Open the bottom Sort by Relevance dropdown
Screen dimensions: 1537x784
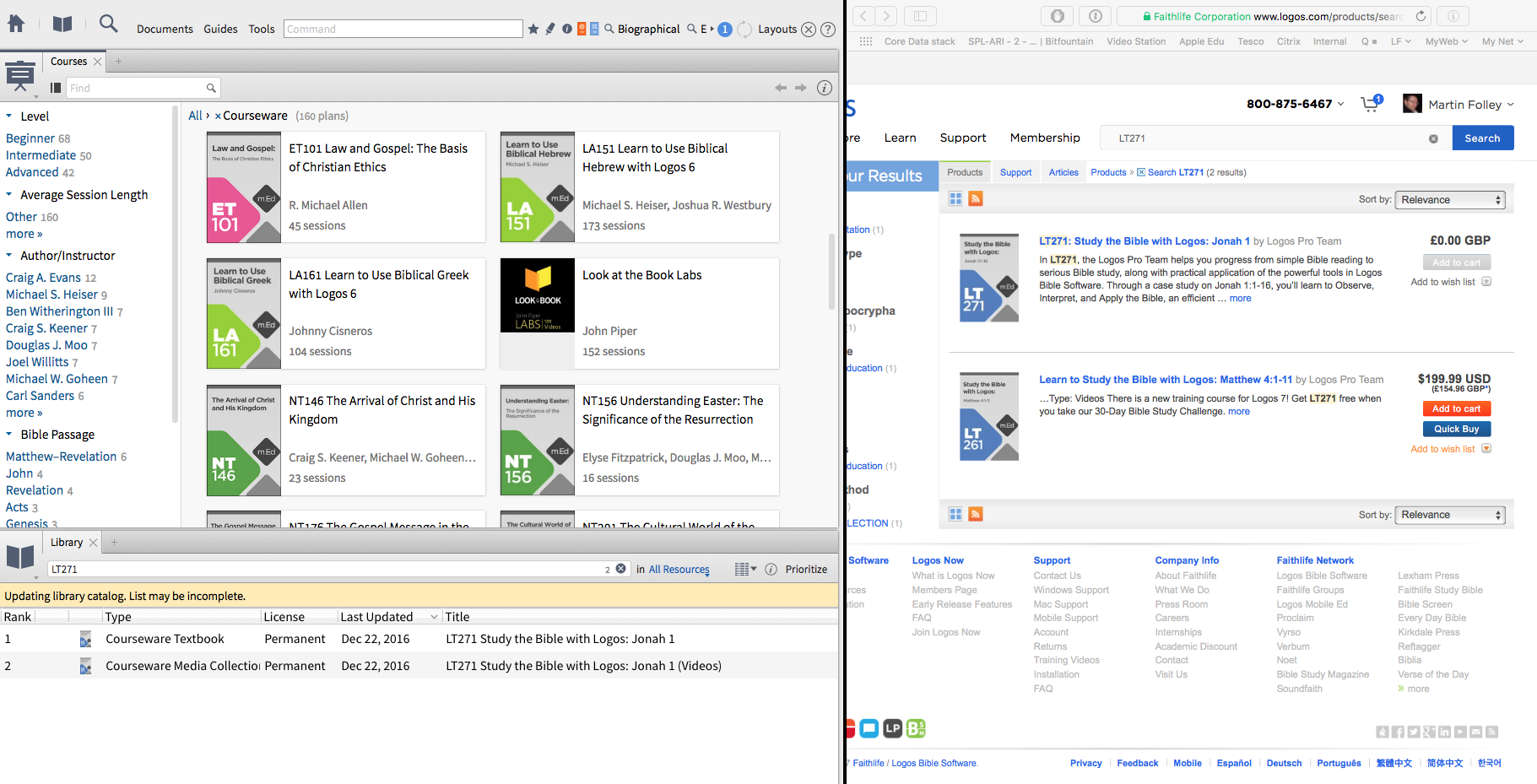tap(1449, 515)
